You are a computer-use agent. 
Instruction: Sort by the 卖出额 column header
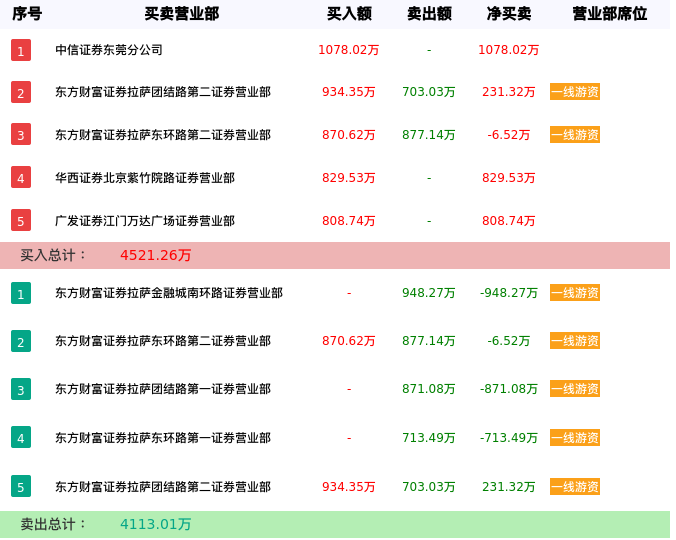pos(429,14)
